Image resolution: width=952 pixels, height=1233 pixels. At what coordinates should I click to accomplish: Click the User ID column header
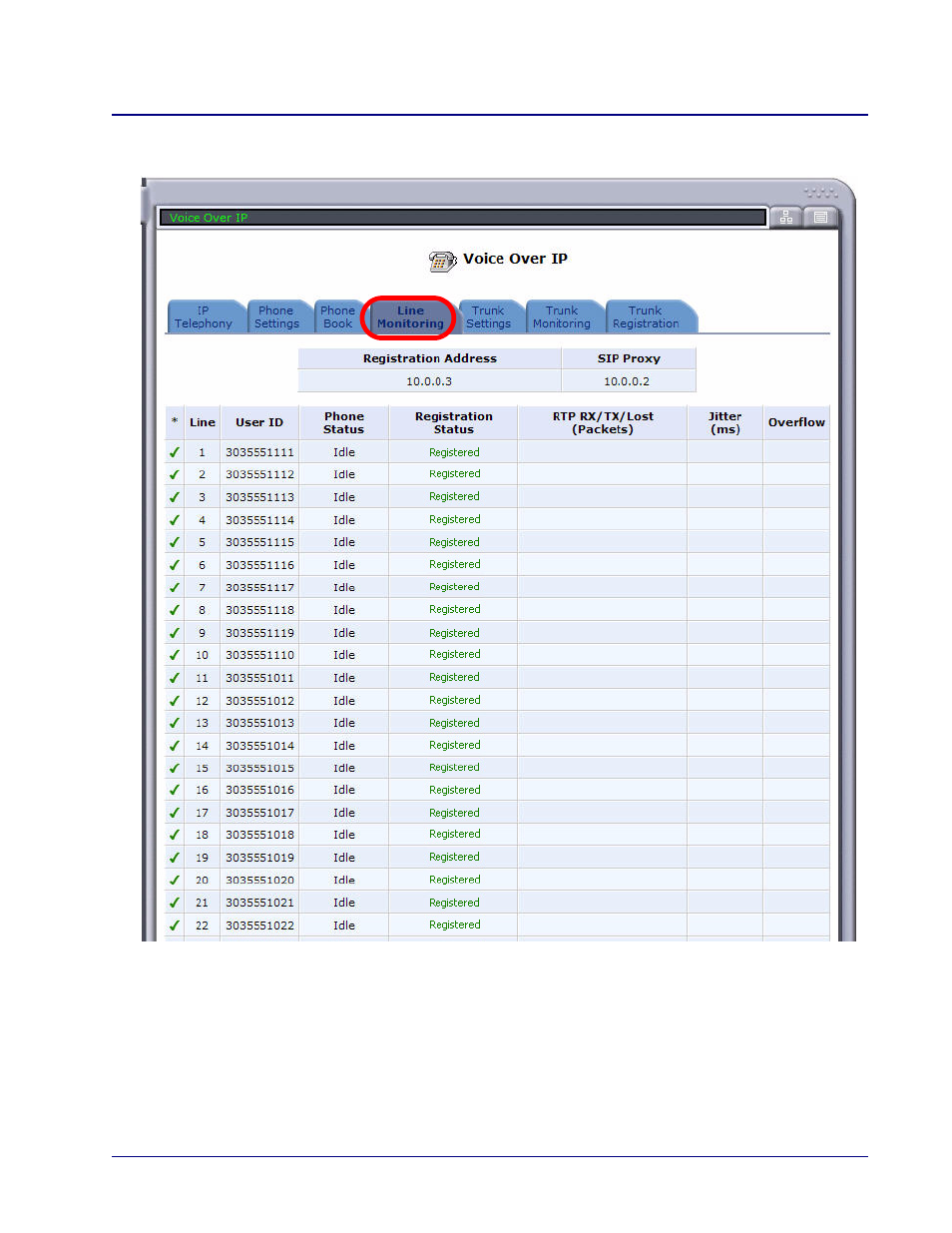(259, 422)
